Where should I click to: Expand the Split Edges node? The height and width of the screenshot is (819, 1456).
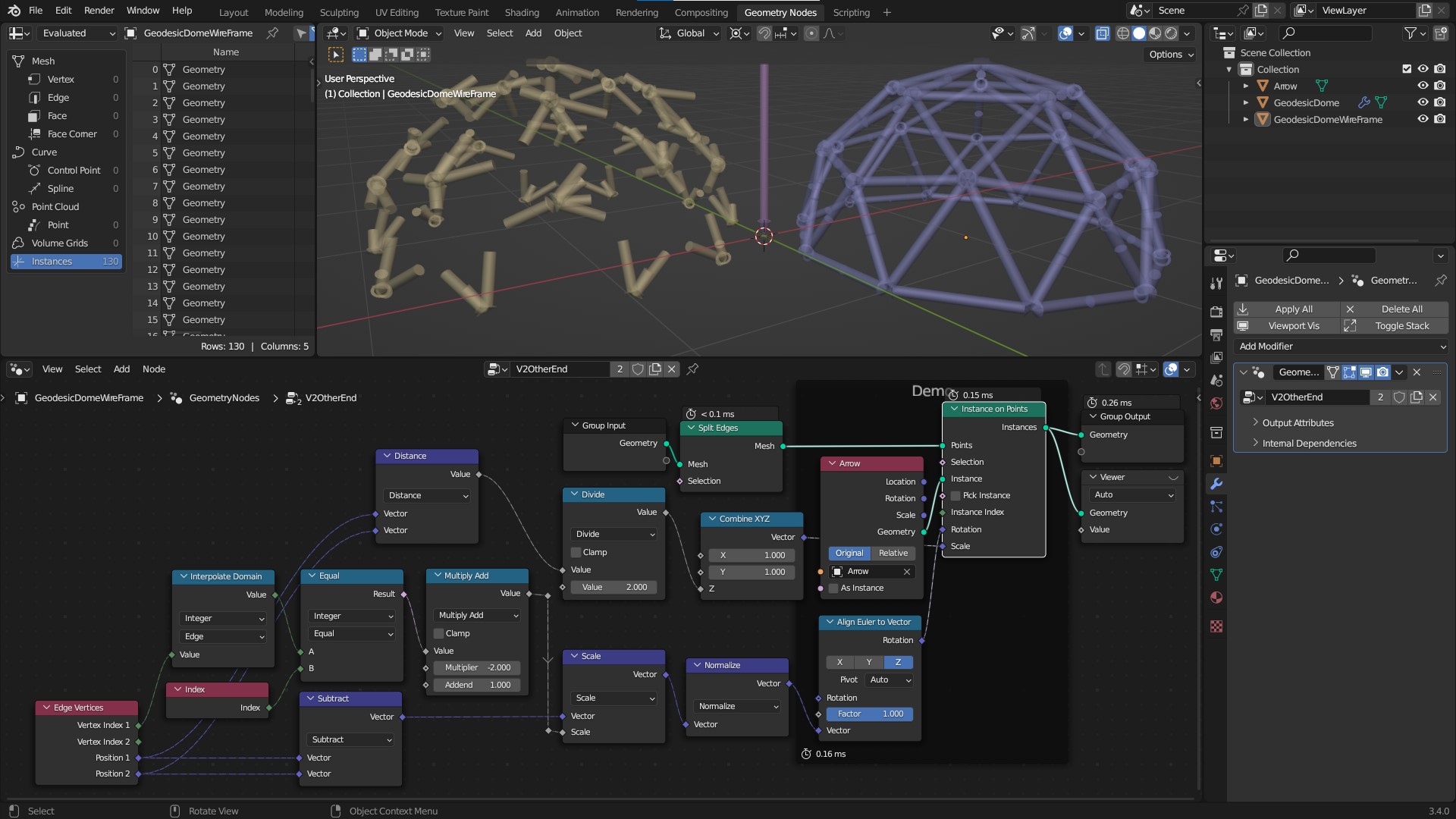[692, 427]
